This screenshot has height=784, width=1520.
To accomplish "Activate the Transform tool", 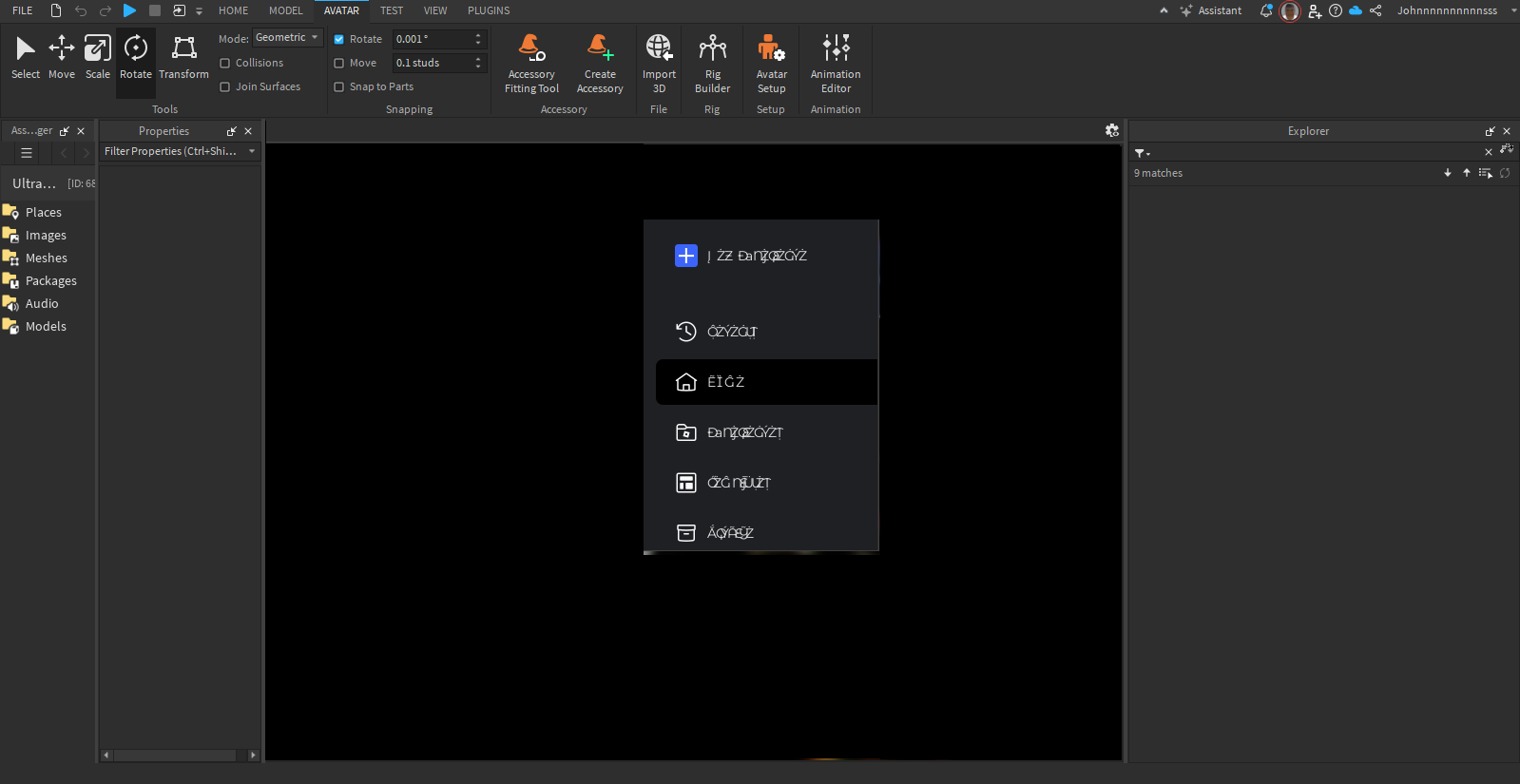I will click(183, 57).
